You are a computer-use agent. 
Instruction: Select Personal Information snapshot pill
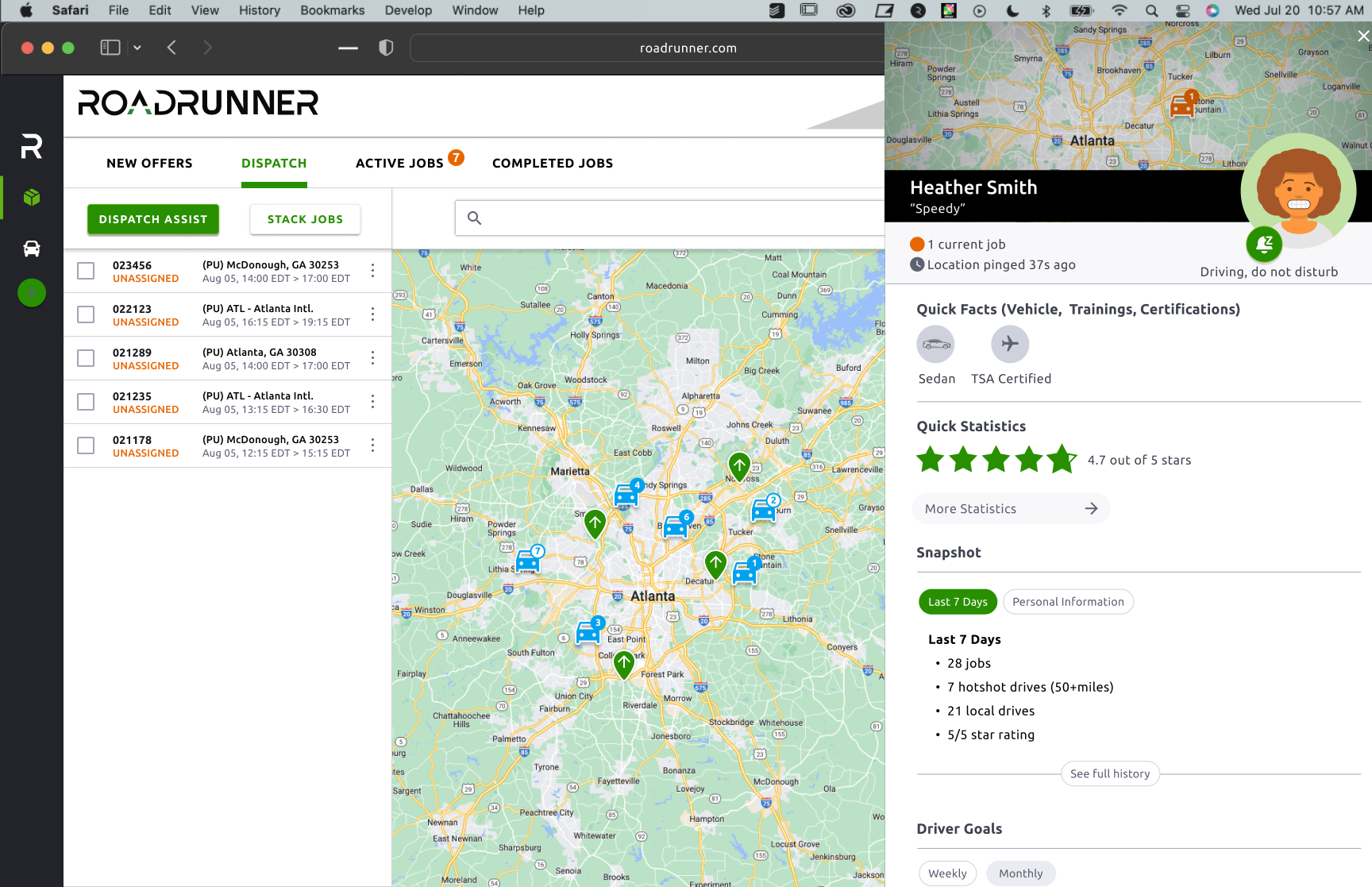[x=1068, y=602]
